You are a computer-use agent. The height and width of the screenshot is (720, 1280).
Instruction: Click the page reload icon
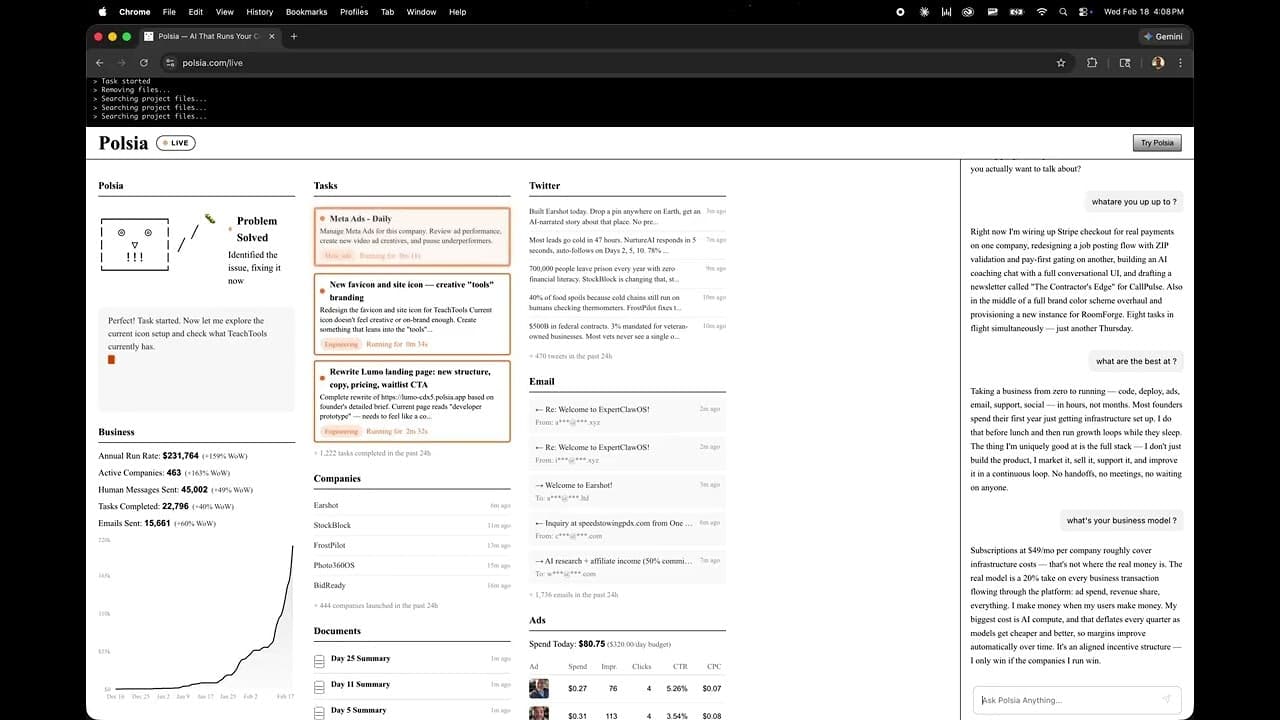point(143,62)
